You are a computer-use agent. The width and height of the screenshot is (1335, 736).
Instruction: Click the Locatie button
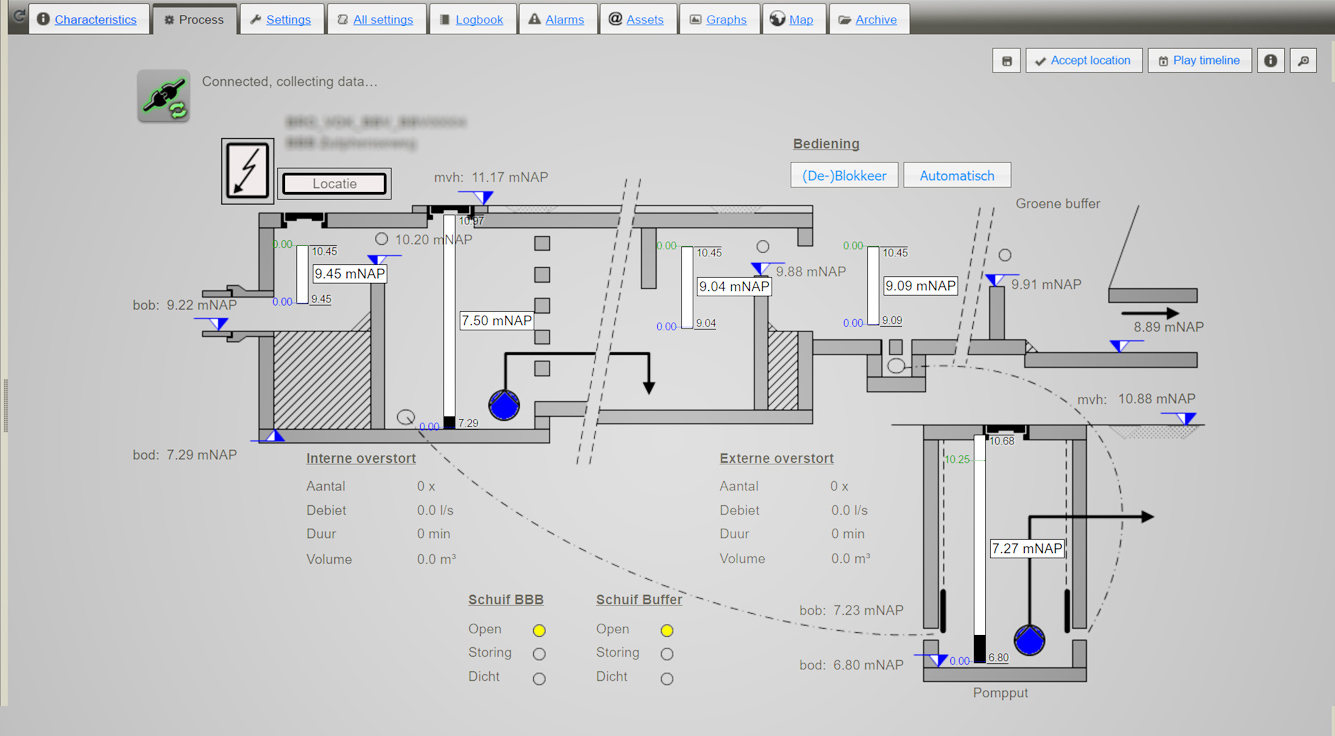[334, 184]
